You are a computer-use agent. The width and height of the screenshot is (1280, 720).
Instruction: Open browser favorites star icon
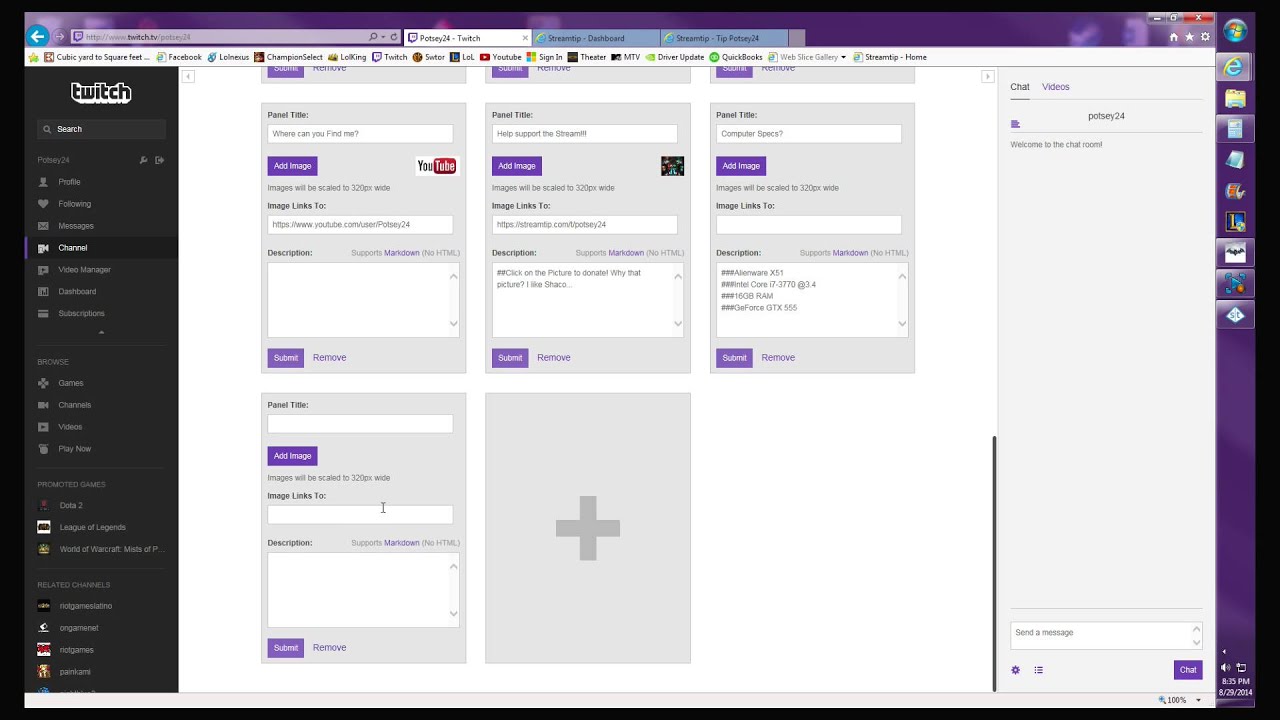click(1189, 37)
